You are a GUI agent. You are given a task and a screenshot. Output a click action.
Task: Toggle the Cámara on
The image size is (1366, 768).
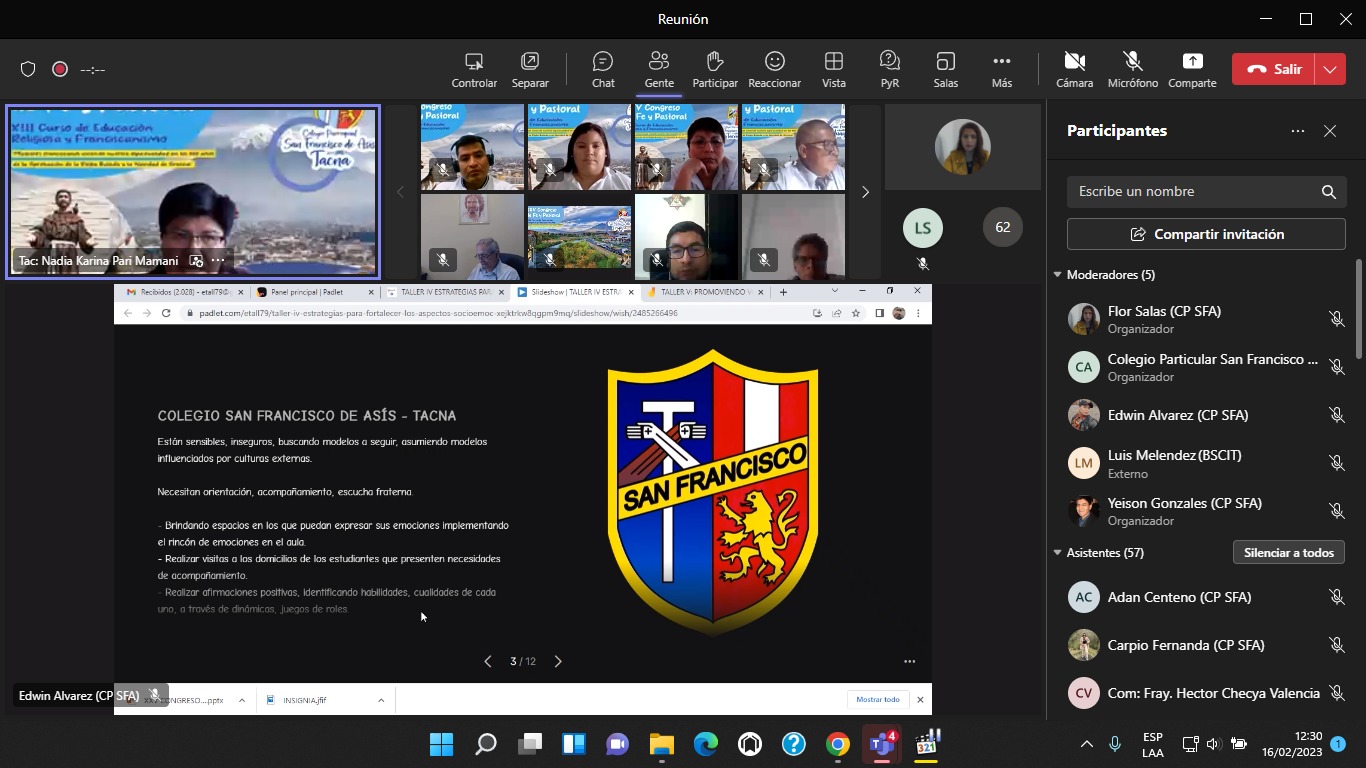(1074, 69)
